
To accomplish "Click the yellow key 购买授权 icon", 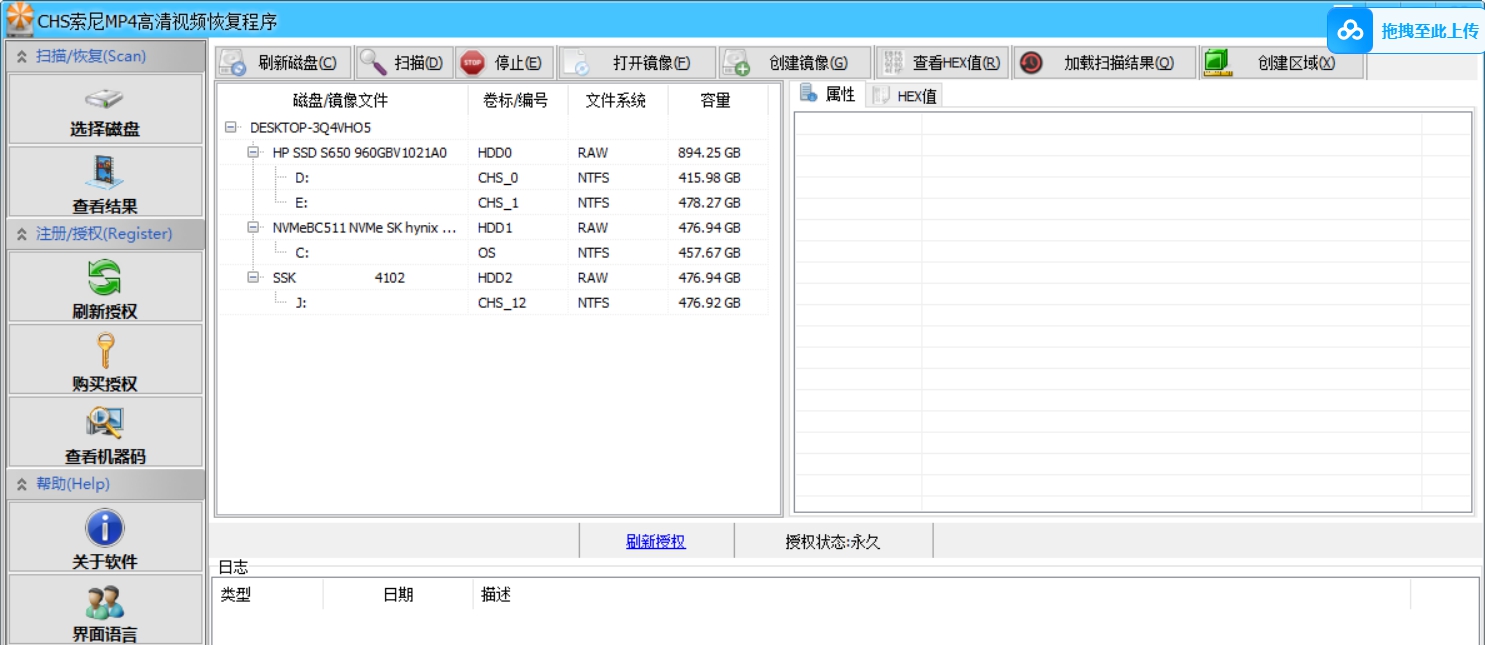I will pos(104,352).
